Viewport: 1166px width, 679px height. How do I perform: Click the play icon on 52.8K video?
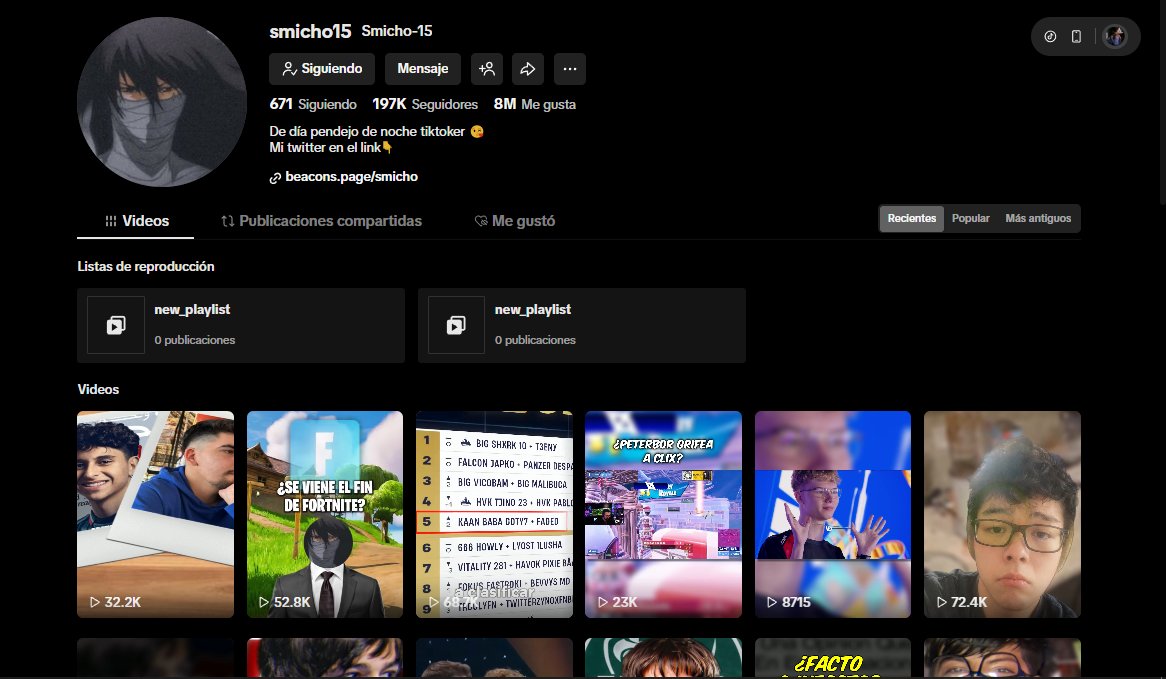264,602
